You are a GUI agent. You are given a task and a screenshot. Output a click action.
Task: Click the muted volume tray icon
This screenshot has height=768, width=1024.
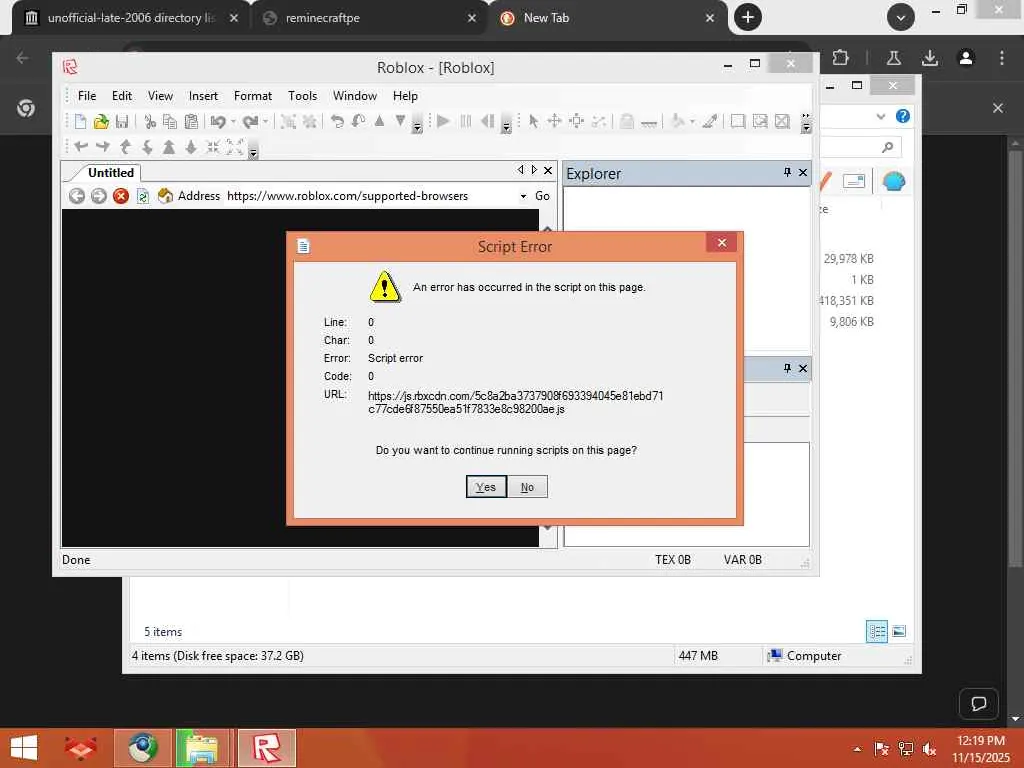(x=929, y=749)
